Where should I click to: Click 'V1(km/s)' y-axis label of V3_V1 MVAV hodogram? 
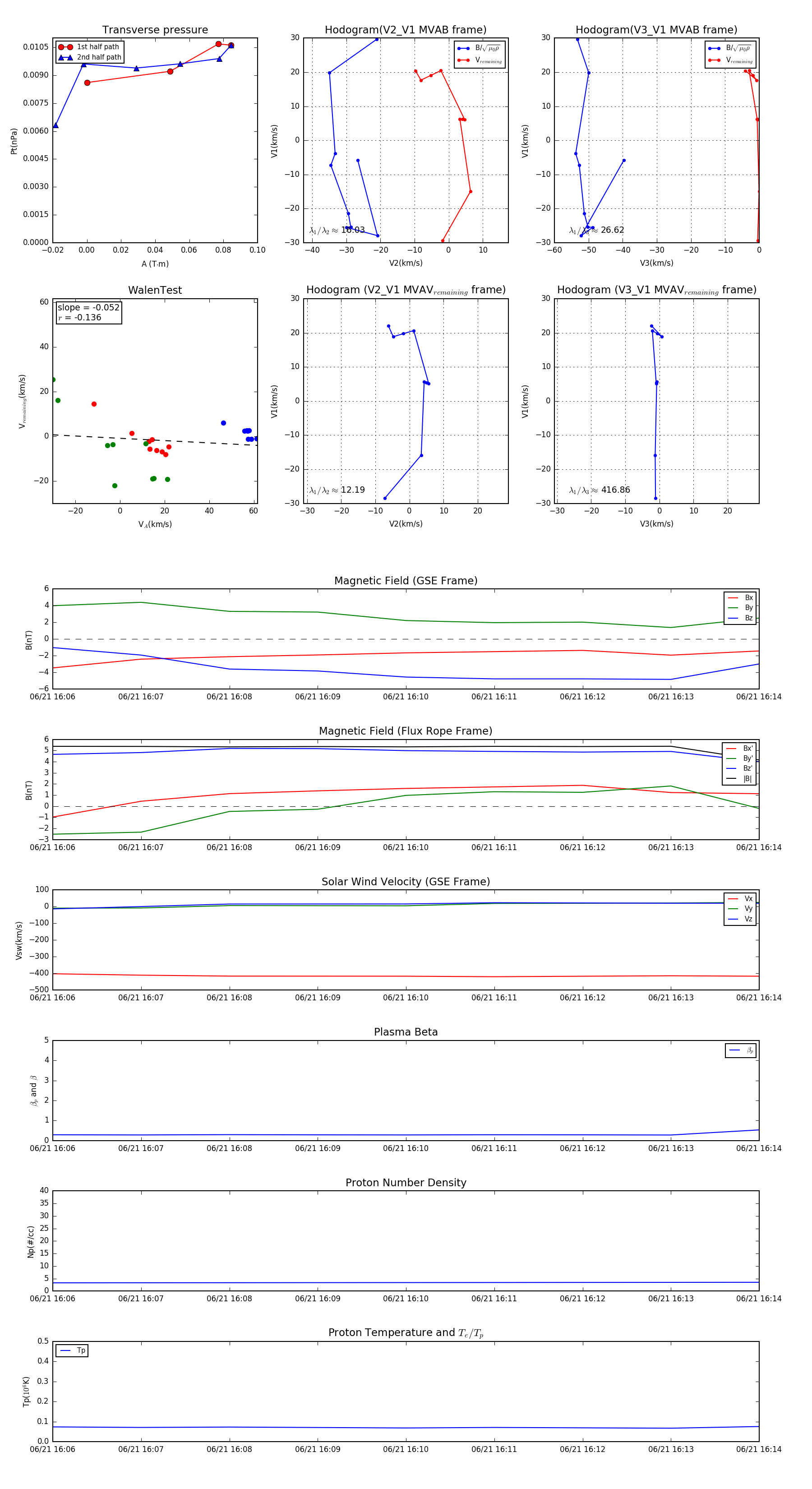coord(526,401)
